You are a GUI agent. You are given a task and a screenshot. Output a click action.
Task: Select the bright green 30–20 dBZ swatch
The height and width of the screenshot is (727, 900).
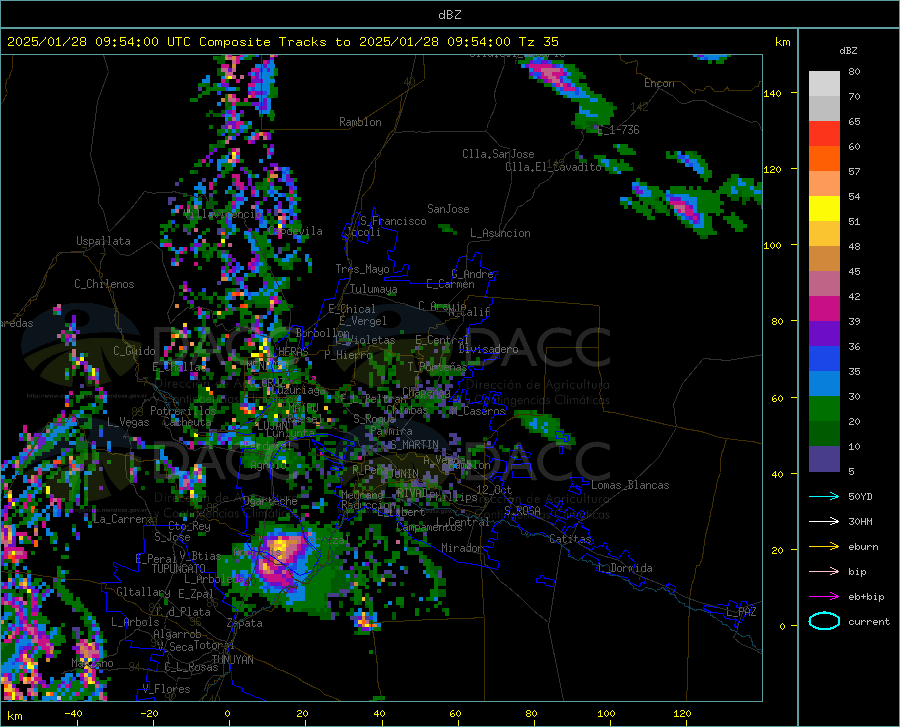click(x=824, y=409)
